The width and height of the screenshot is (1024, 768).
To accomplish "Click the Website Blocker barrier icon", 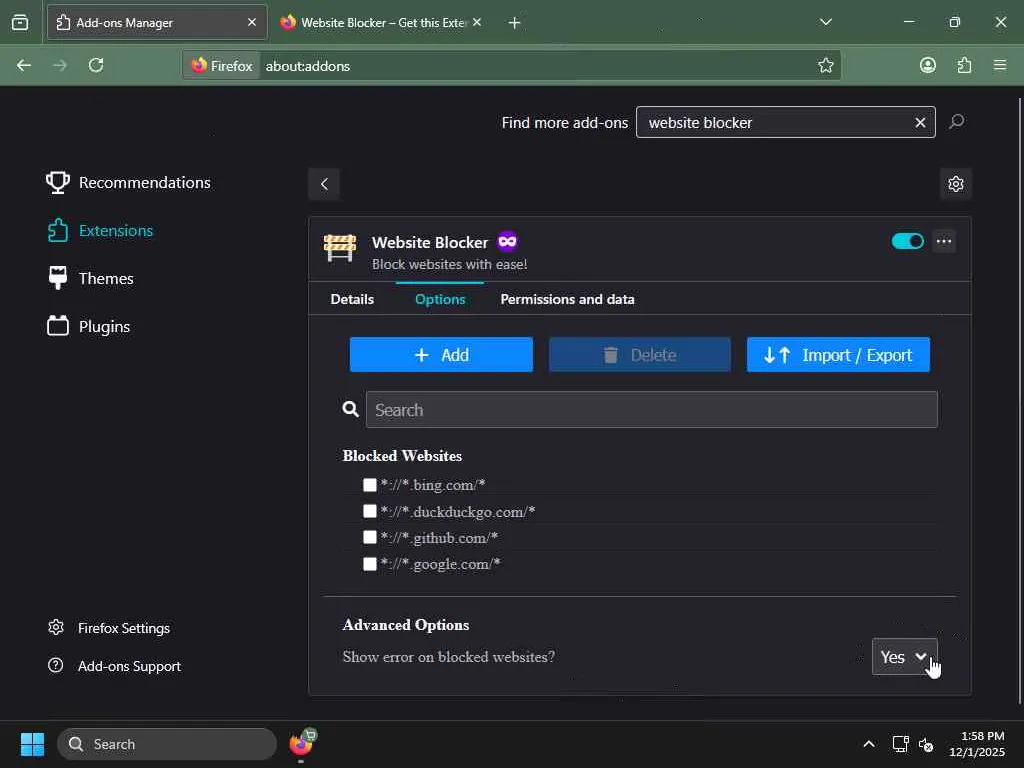I will pos(340,248).
